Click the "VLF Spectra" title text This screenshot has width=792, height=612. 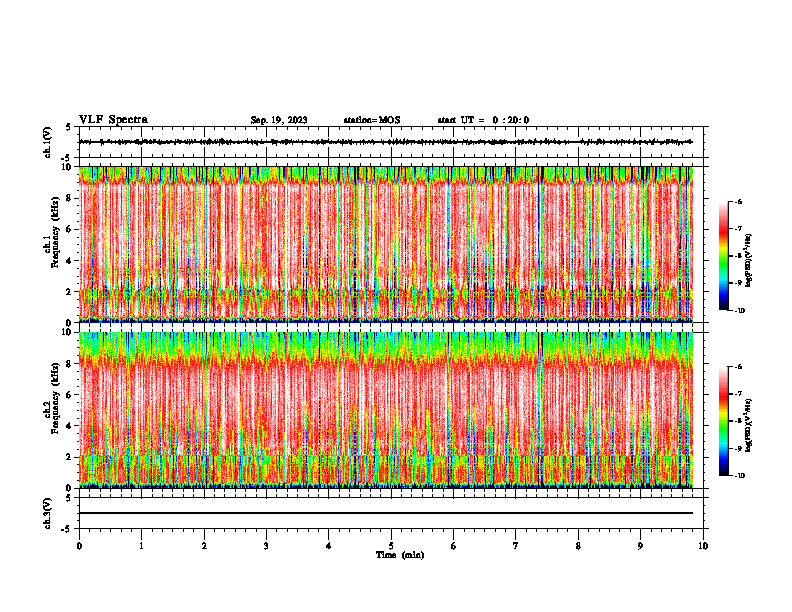click(113, 120)
